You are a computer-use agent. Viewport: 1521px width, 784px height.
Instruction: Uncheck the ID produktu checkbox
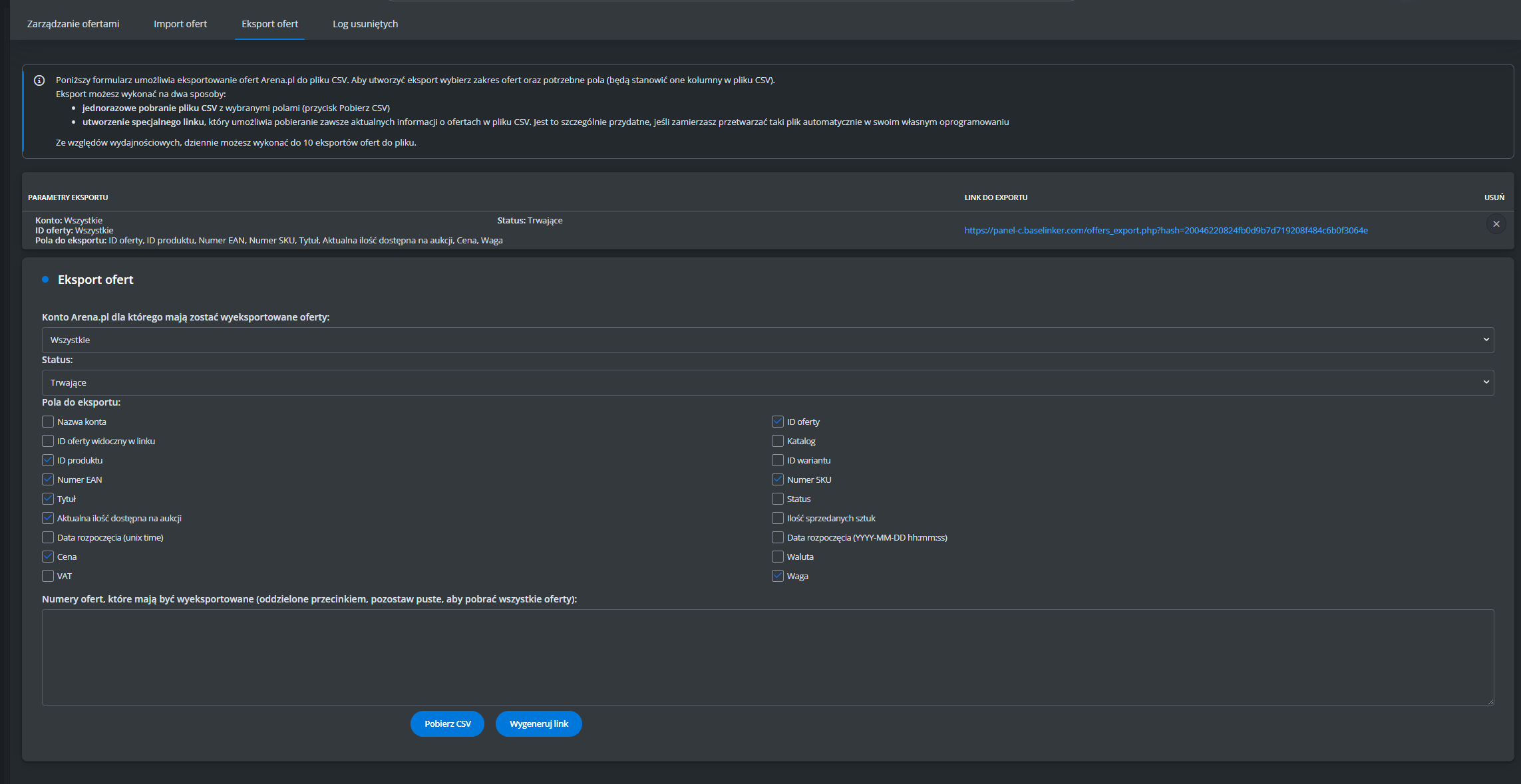[x=48, y=460]
